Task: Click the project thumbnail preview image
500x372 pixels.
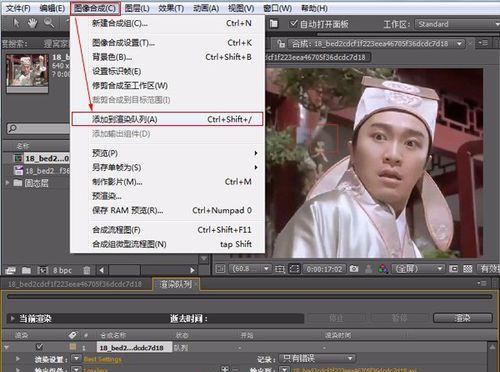Action: [27, 71]
